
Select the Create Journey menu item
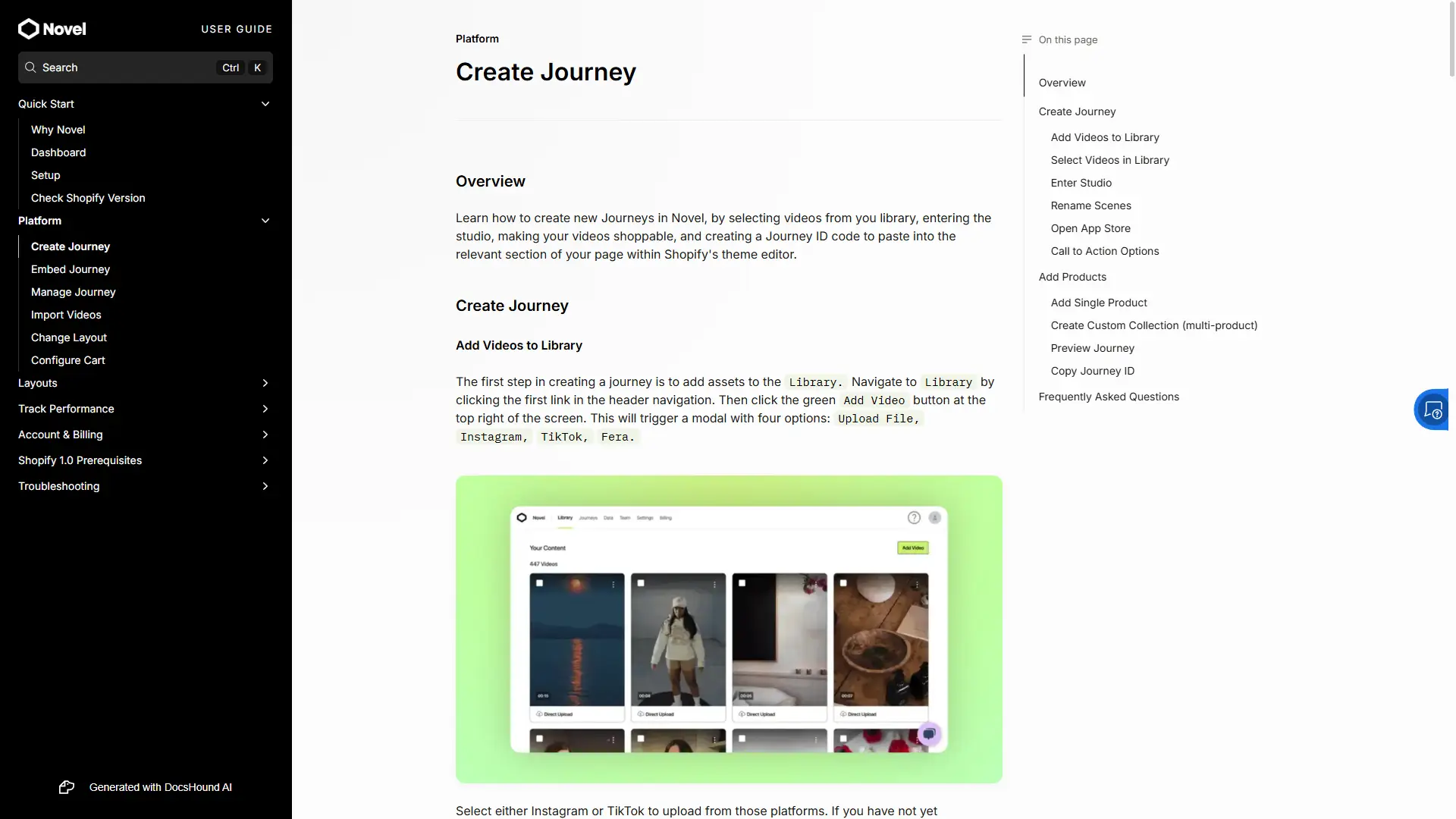click(x=70, y=246)
